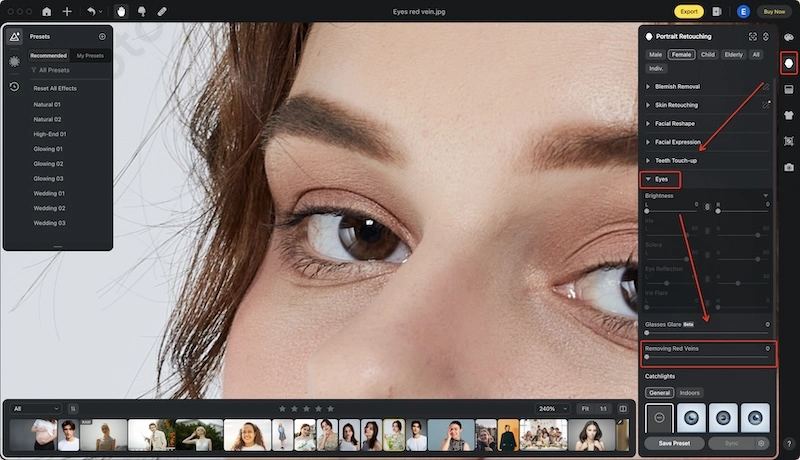Click the Buy Now button
This screenshot has height=460, width=800.
[774, 11]
